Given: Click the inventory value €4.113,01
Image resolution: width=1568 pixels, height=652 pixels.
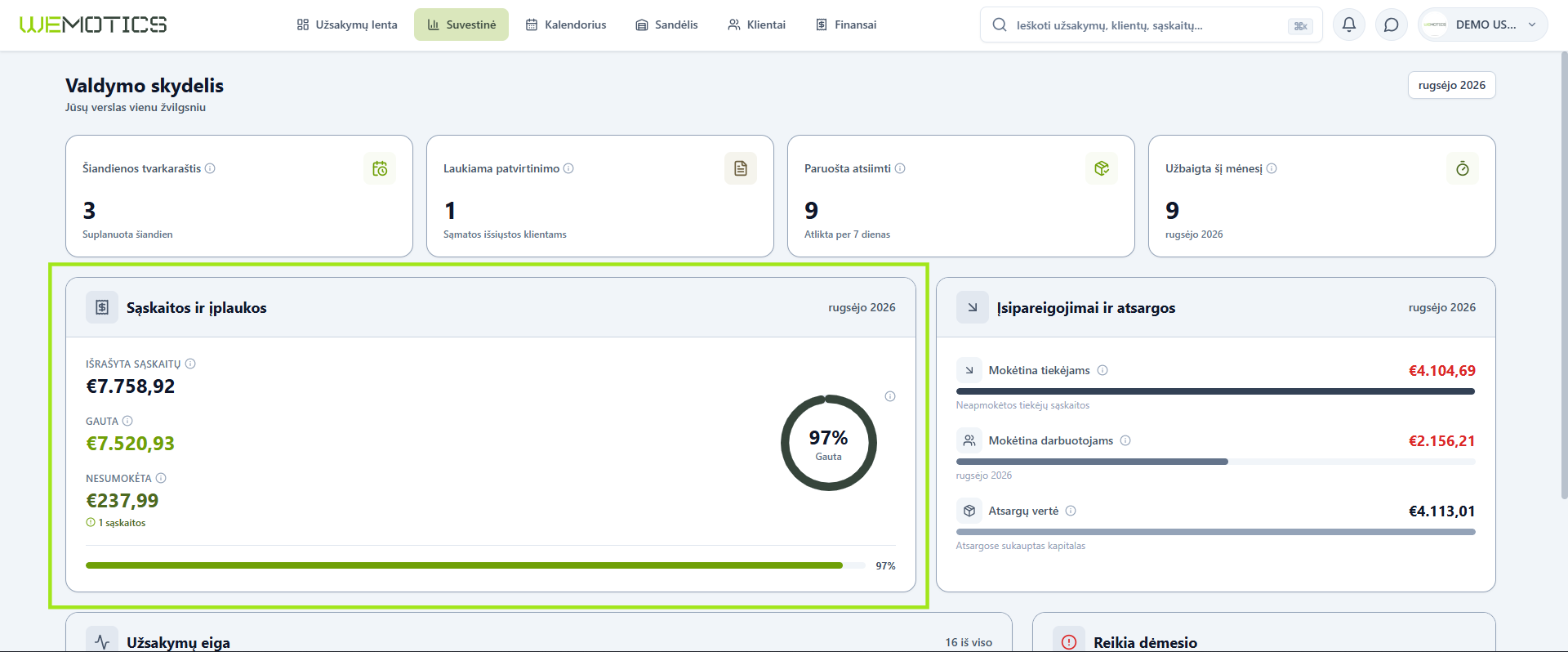Looking at the screenshot, I should 1442,511.
